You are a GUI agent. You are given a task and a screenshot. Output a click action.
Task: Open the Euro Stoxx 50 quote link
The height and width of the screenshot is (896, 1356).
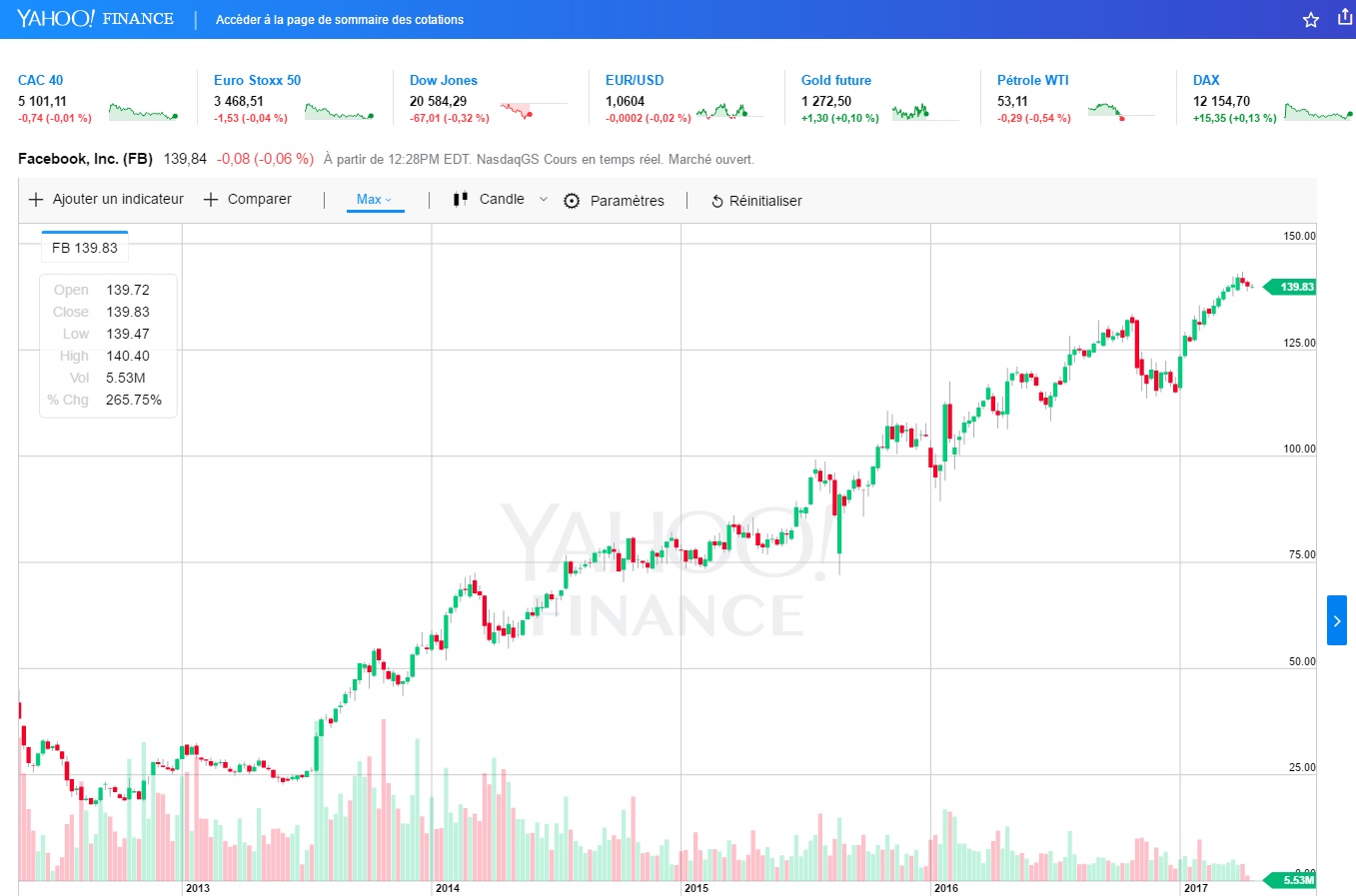[x=257, y=80]
